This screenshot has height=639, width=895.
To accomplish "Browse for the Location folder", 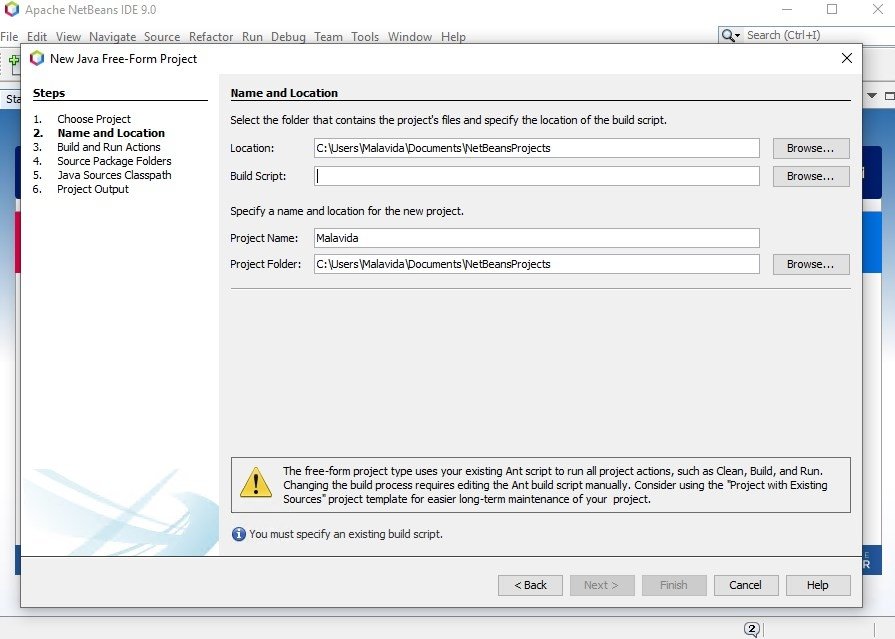I will click(811, 148).
